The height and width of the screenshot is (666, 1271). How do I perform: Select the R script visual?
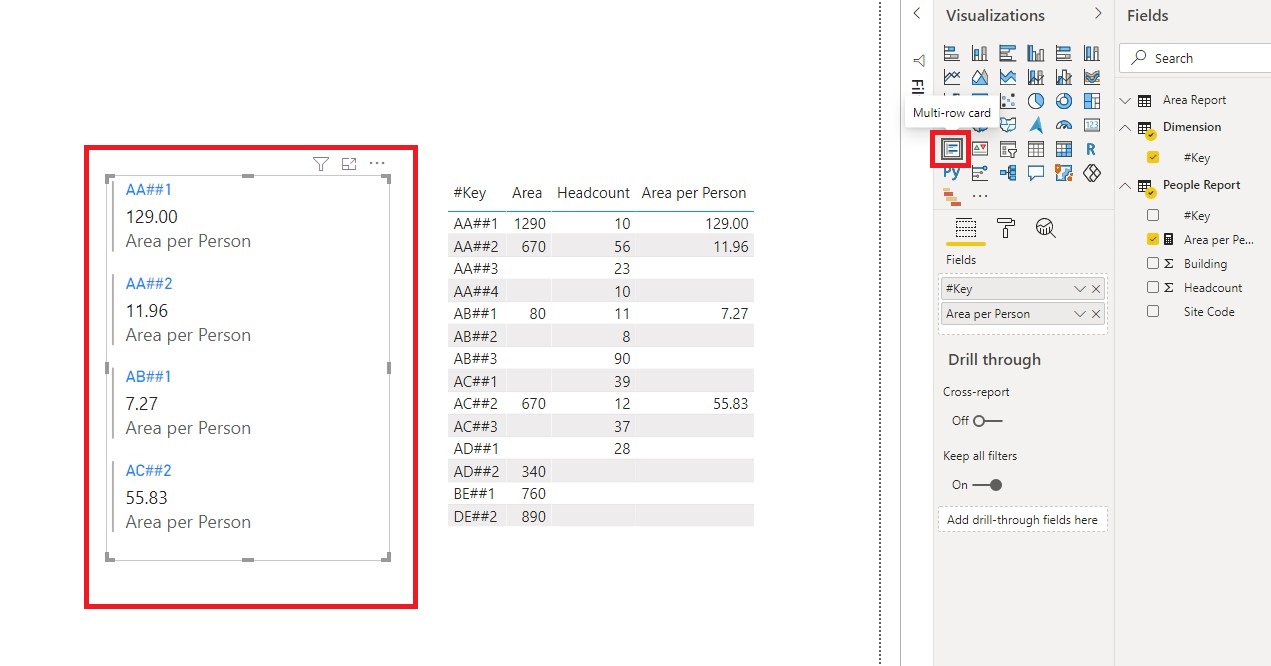[1092, 149]
